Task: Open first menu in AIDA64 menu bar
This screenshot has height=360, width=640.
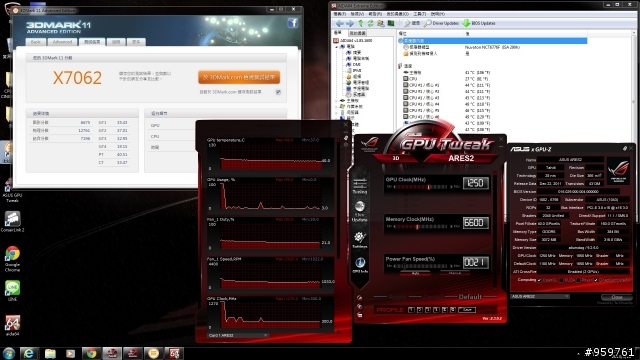Action: click(x=340, y=14)
